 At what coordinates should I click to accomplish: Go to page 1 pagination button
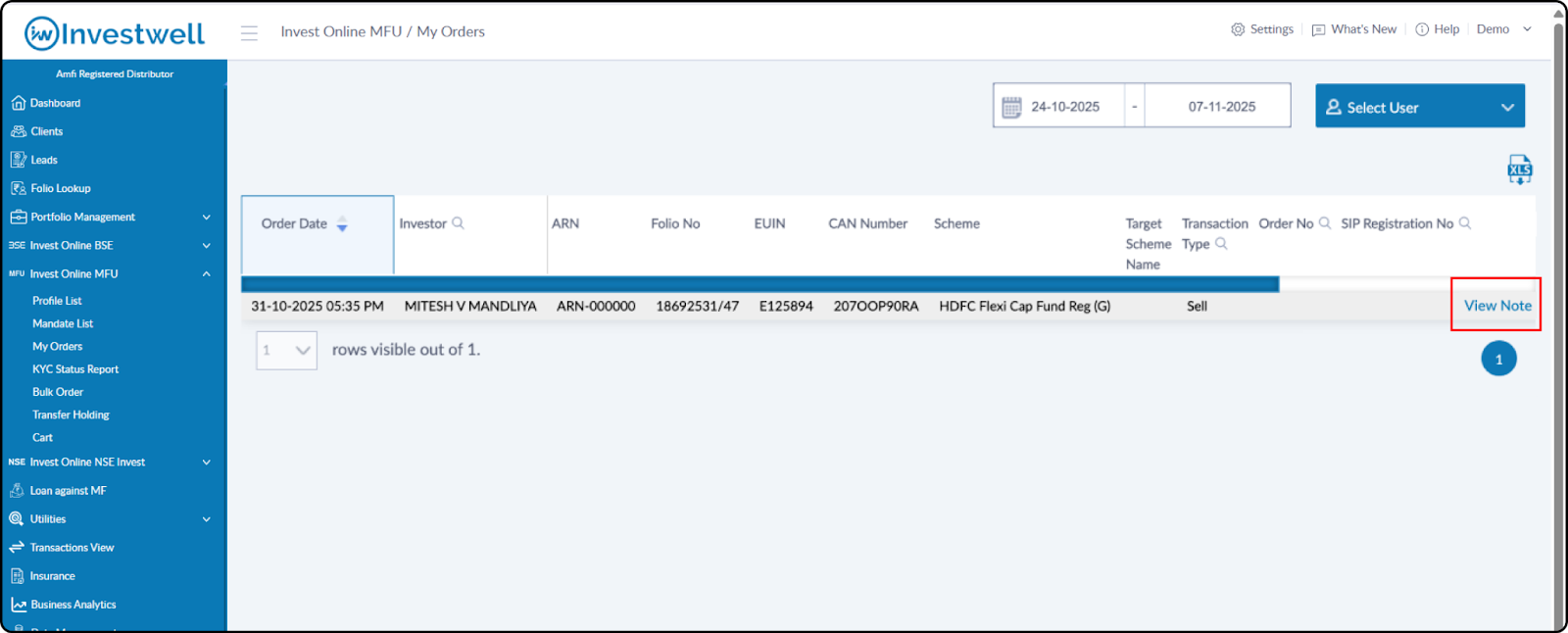tap(1498, 359)
